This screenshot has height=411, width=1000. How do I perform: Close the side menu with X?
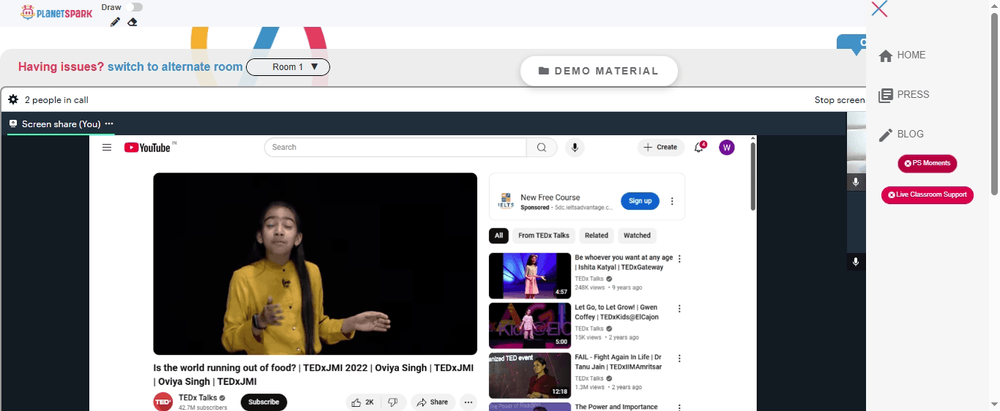879,8
